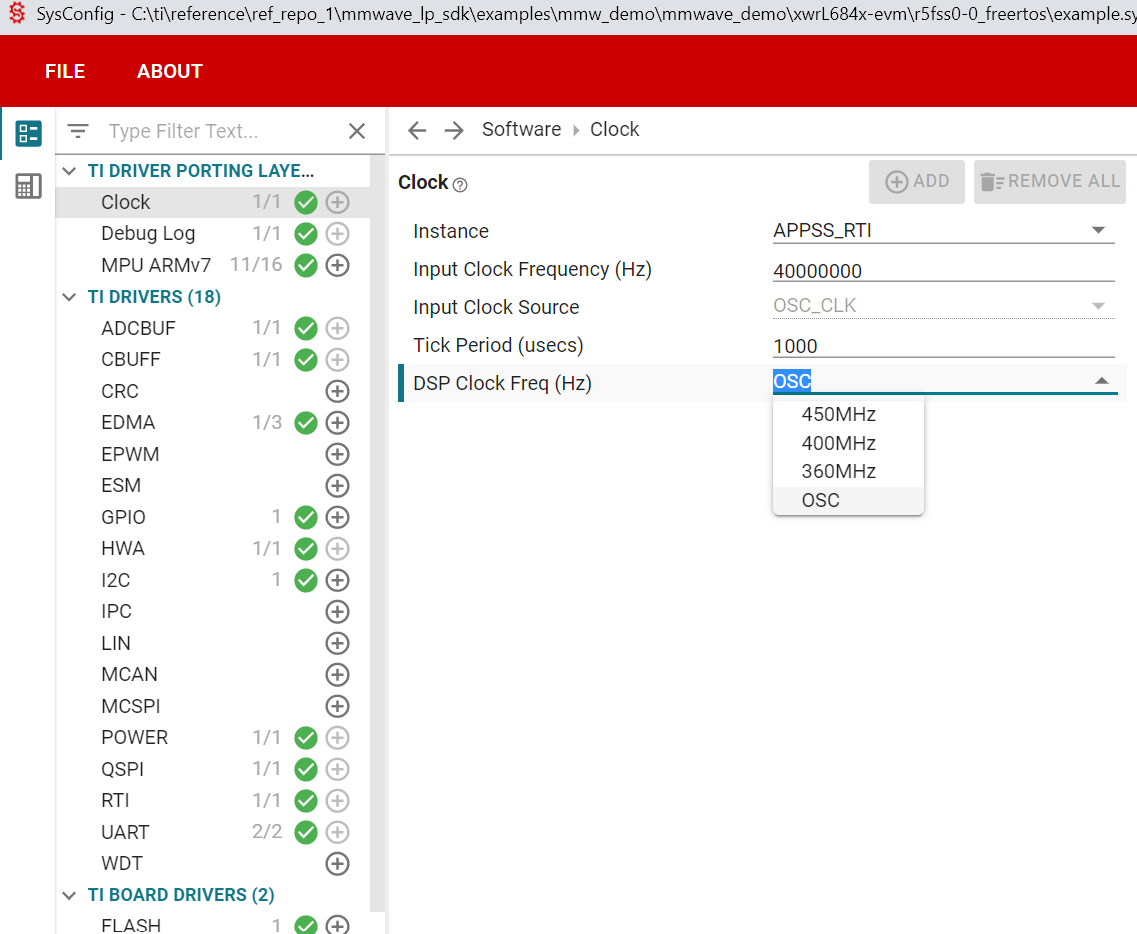This screenshot has height=934, width=1137.
Task: Open the calculator-style sidebar view icon
Action: (x=28, y=186)
